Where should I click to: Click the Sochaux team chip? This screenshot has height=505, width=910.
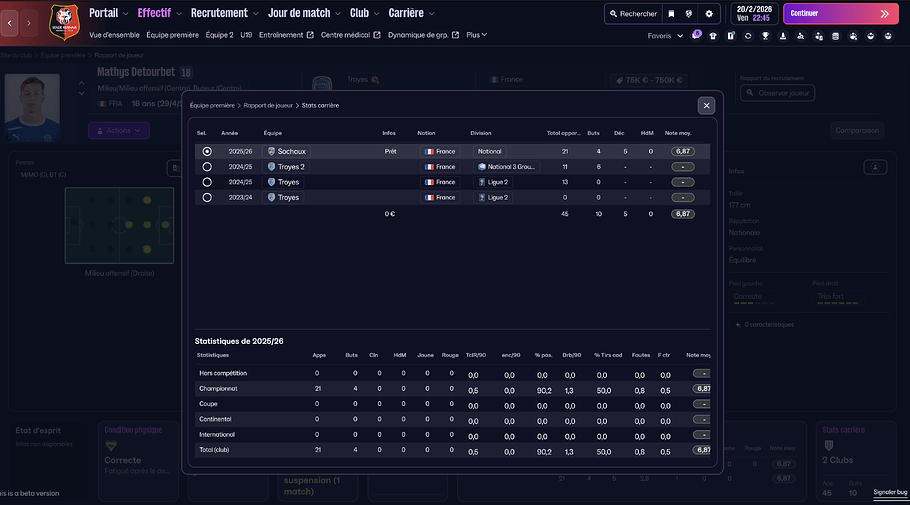287,151
